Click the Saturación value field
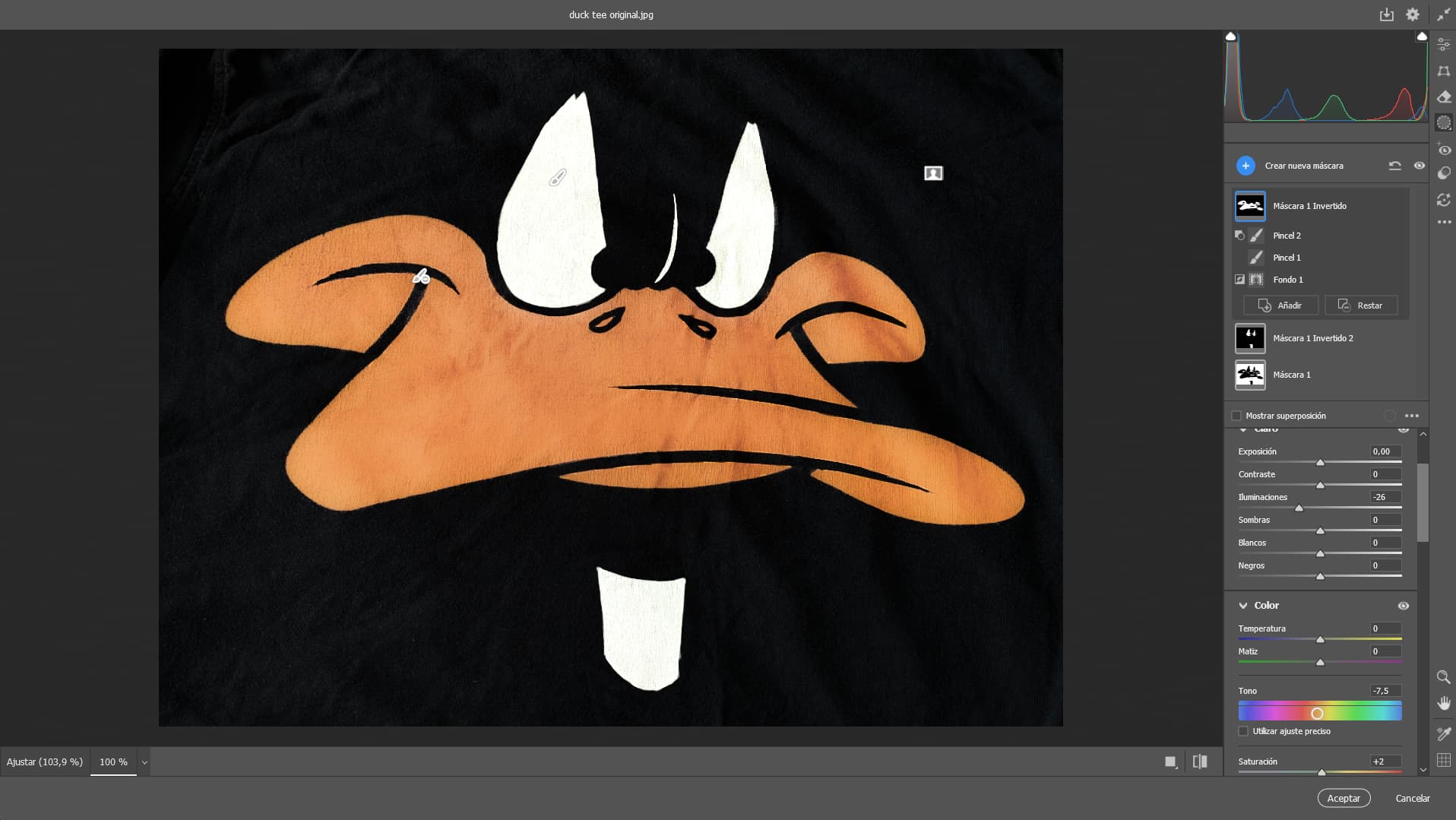 (x=1385, y=761)
